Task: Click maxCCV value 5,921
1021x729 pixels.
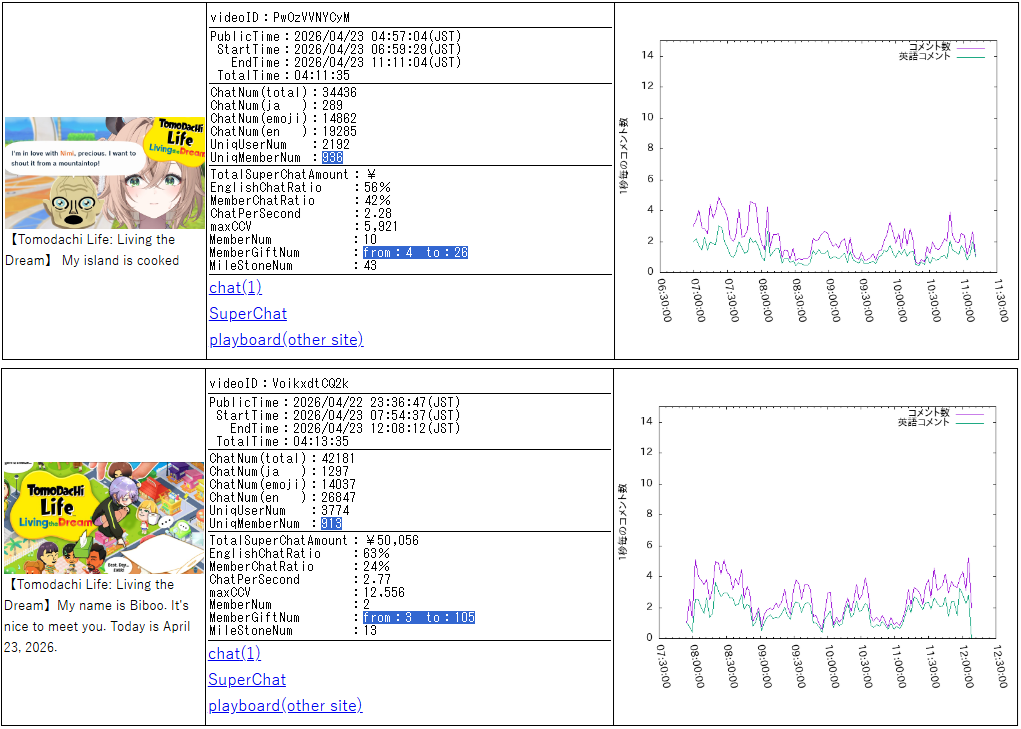Action: [x=380, y=227]
